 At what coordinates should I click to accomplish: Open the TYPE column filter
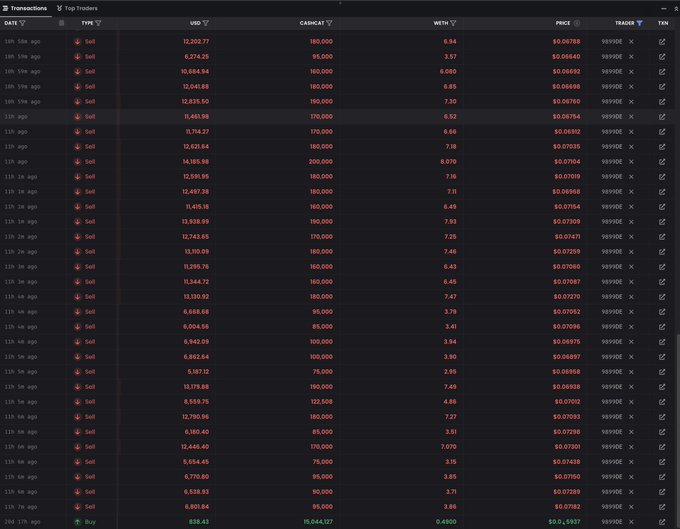[x=98, y=23]
